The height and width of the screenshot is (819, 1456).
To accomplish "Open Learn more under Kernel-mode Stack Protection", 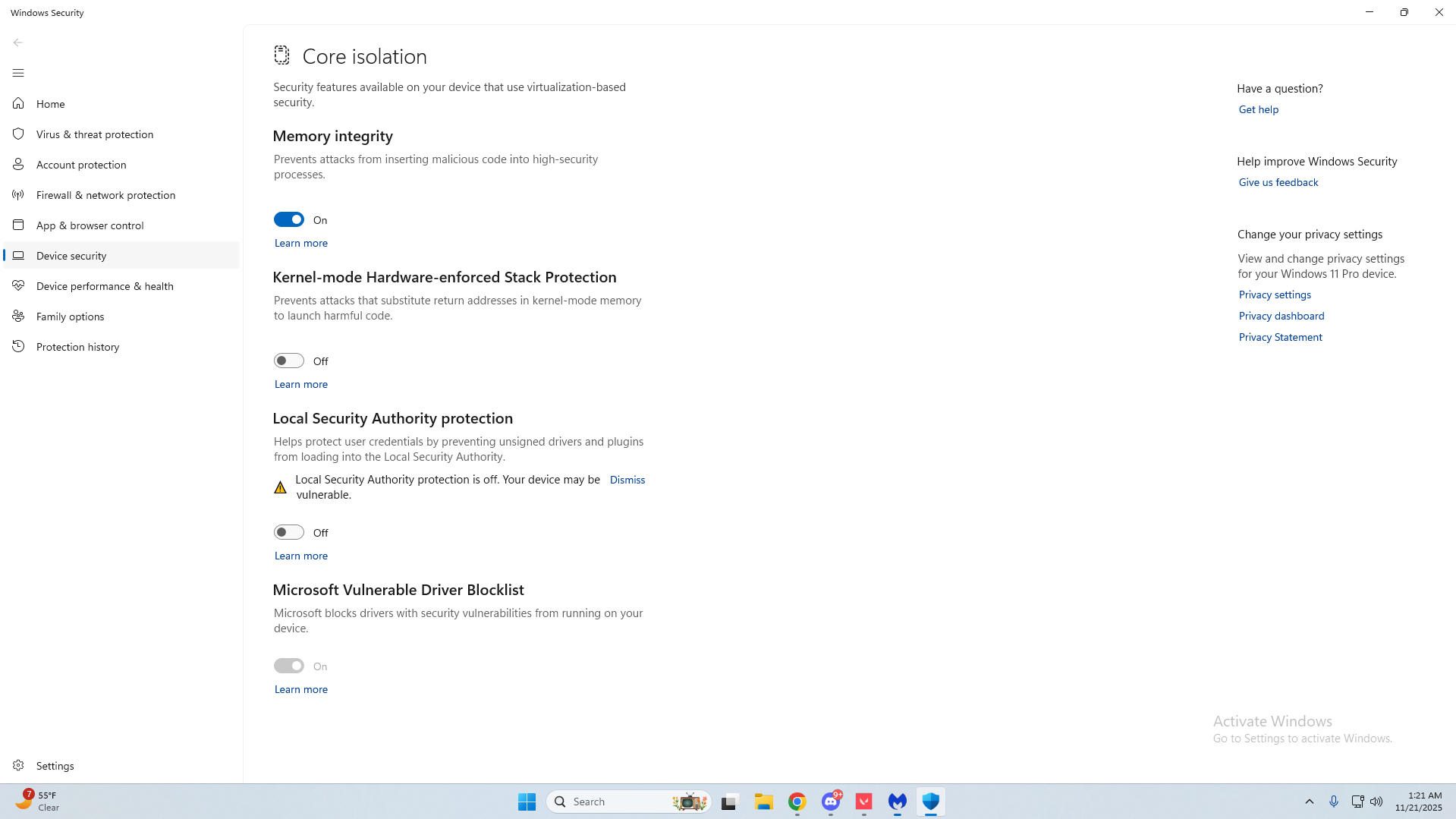I will 301,384.
